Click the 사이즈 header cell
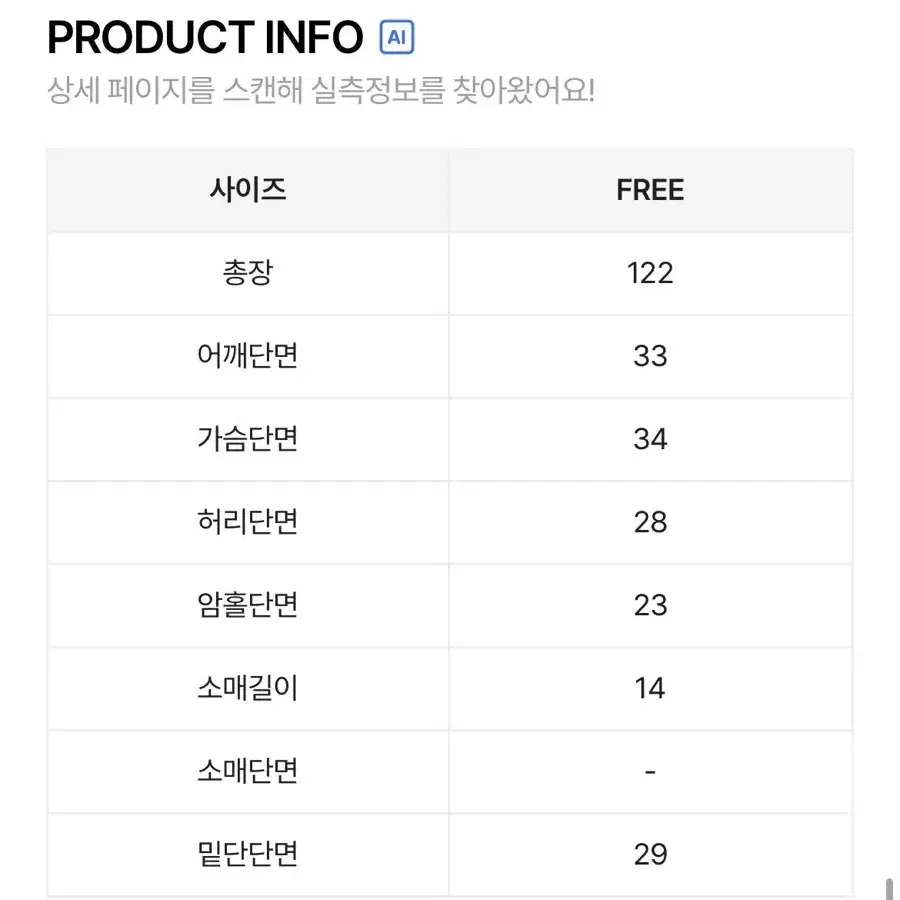Image resolution: width=900 pixels, height=900 pixels. point(248,190)
